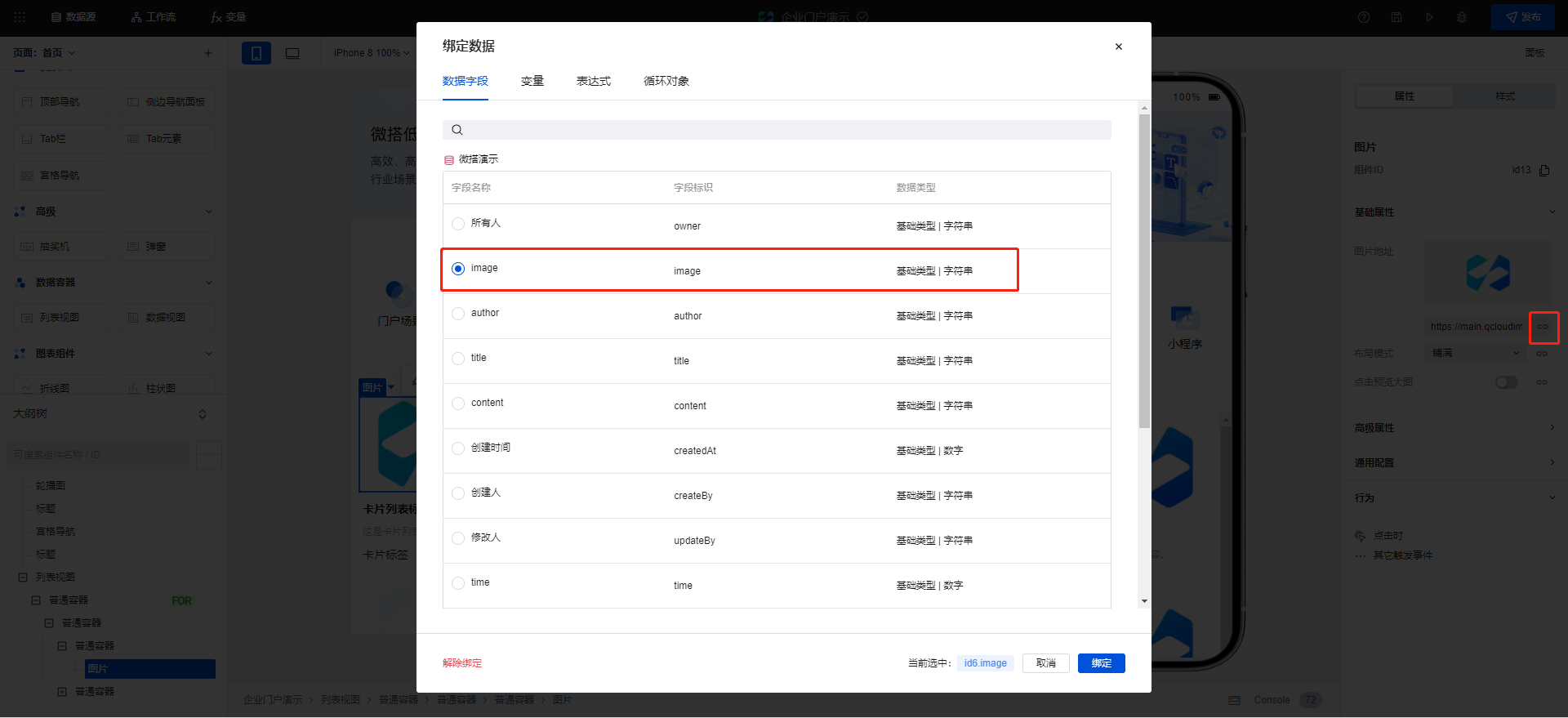The image size is (1568, 718).
Task: Toggle the 点击预览大图 switch
Action: pyautogui.click(x=1506, y=382)
